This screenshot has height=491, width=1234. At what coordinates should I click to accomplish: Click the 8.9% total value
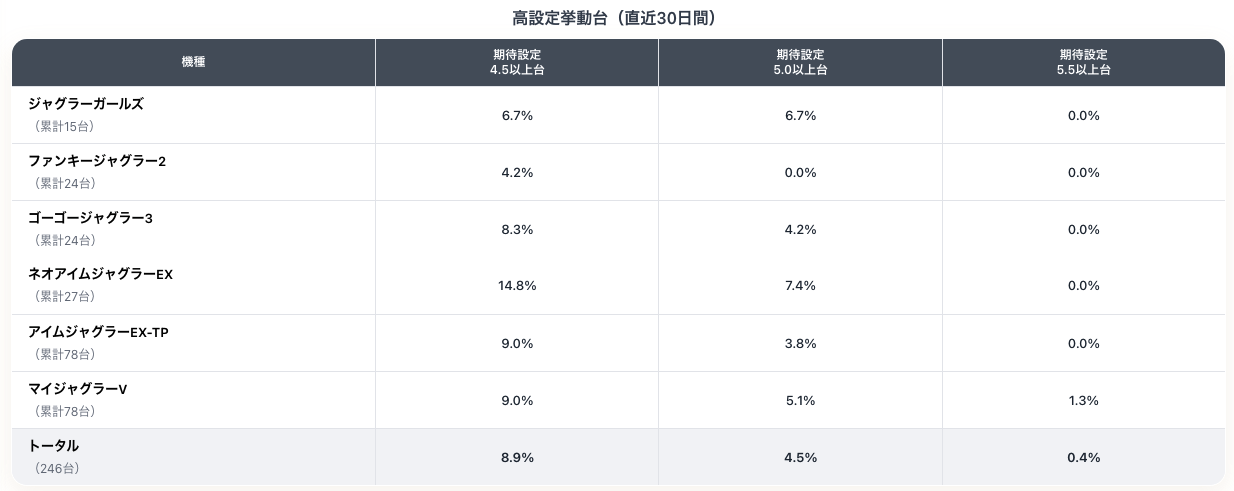tap(517, 458)
